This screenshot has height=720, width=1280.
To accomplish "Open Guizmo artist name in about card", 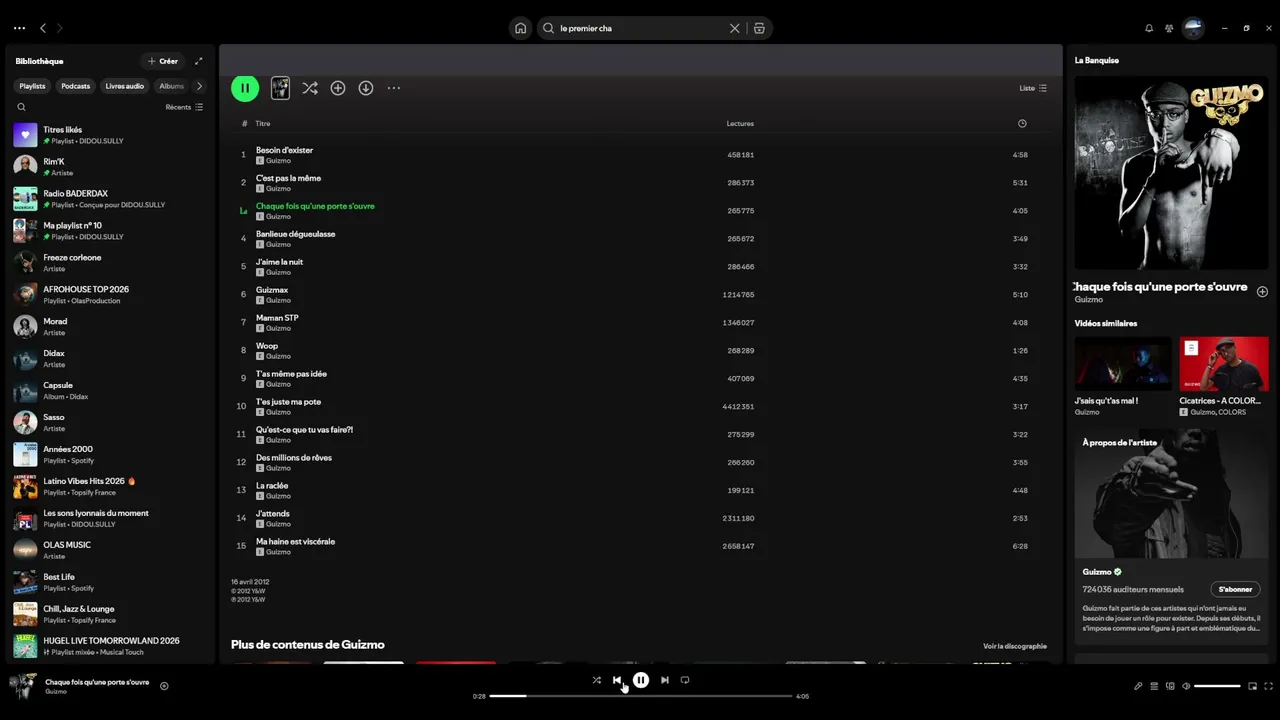I will pos(1097,572).
